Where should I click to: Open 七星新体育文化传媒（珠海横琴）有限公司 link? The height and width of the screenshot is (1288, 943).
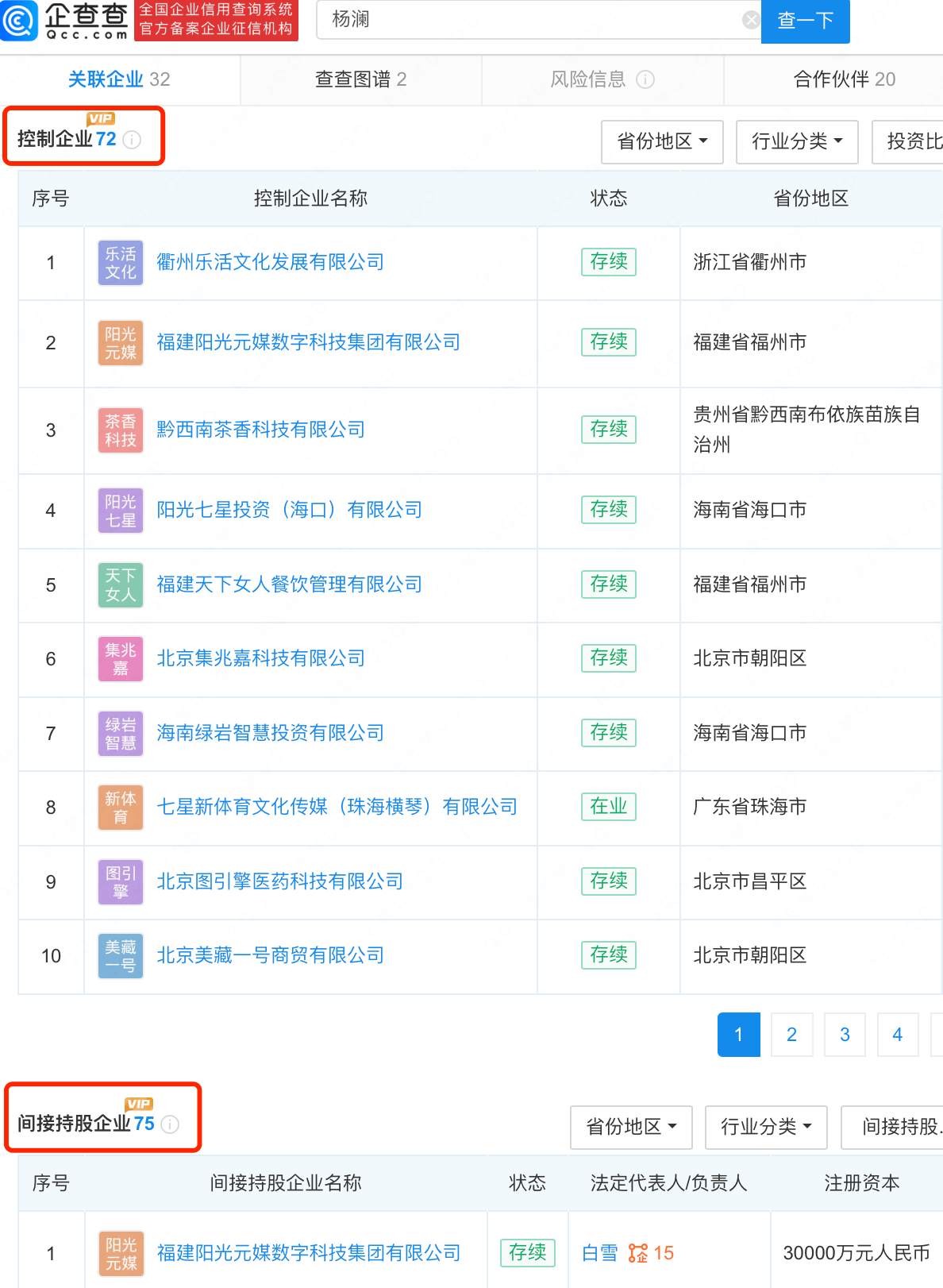(x=337, y=807)
